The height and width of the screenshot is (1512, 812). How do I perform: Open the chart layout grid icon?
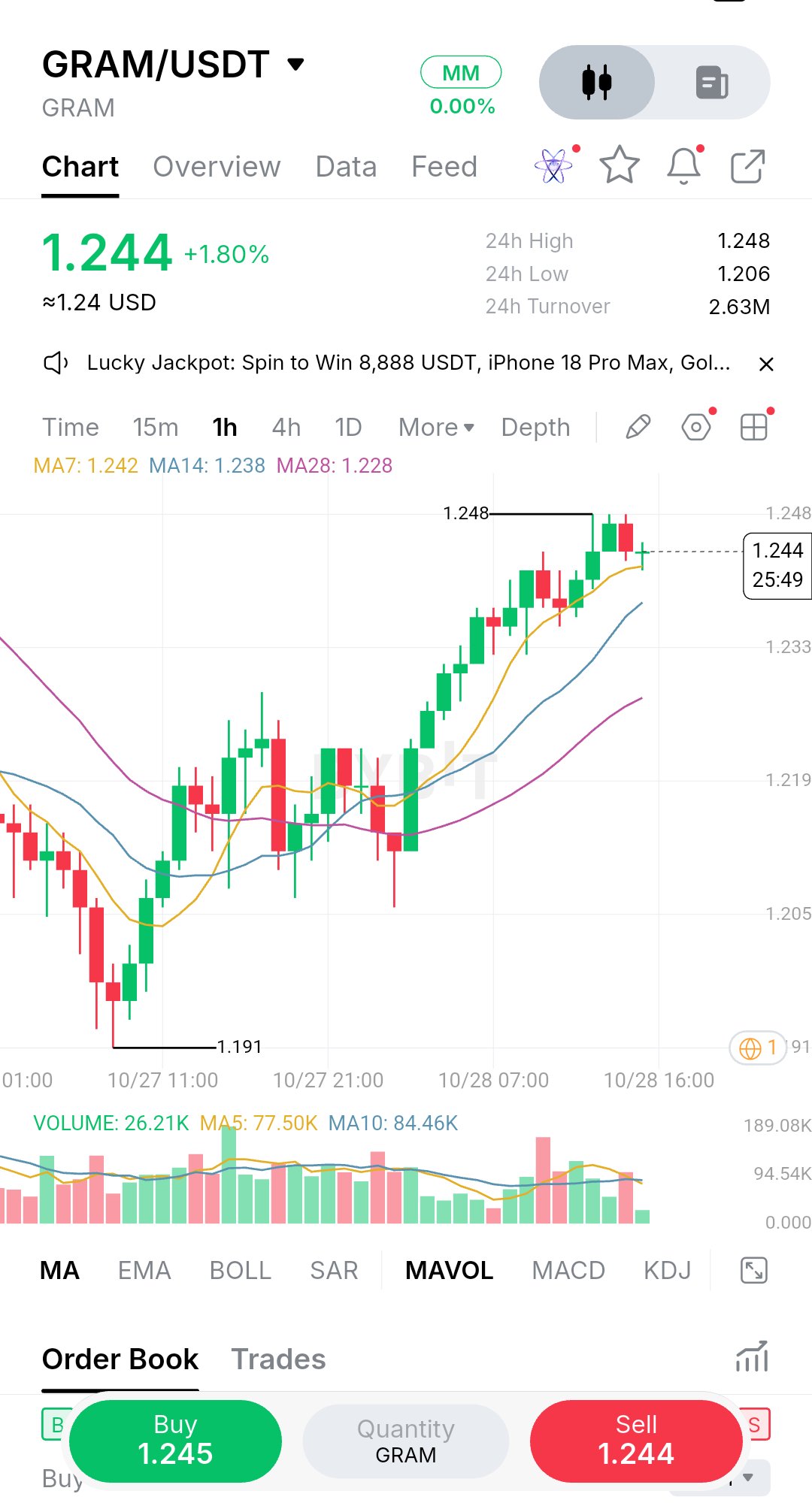coord(753,428)
